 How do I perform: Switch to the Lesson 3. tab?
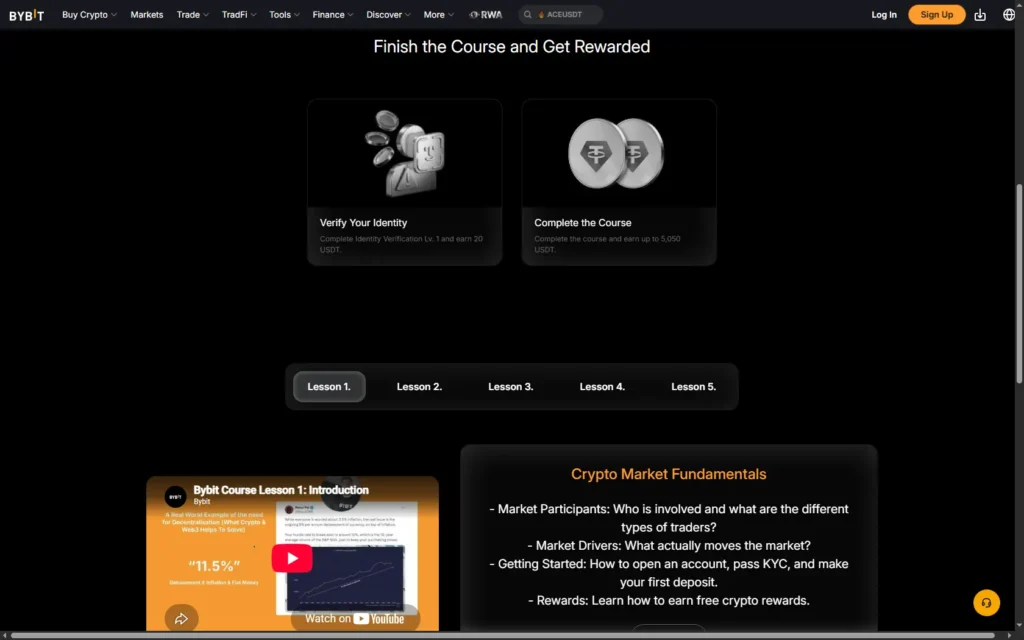(511, 387)
